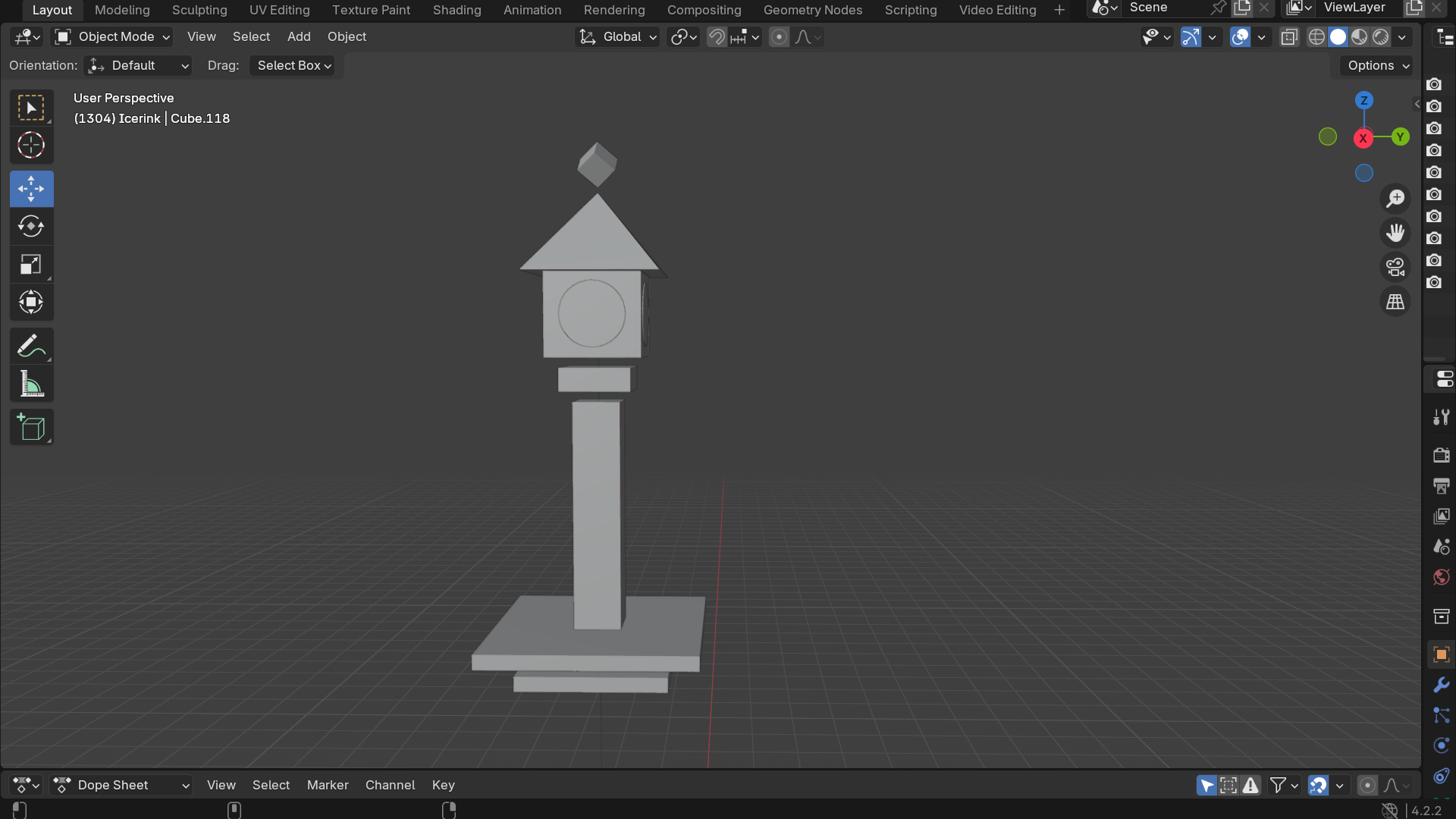Select the Cursor tool

(x=31, y=146)
